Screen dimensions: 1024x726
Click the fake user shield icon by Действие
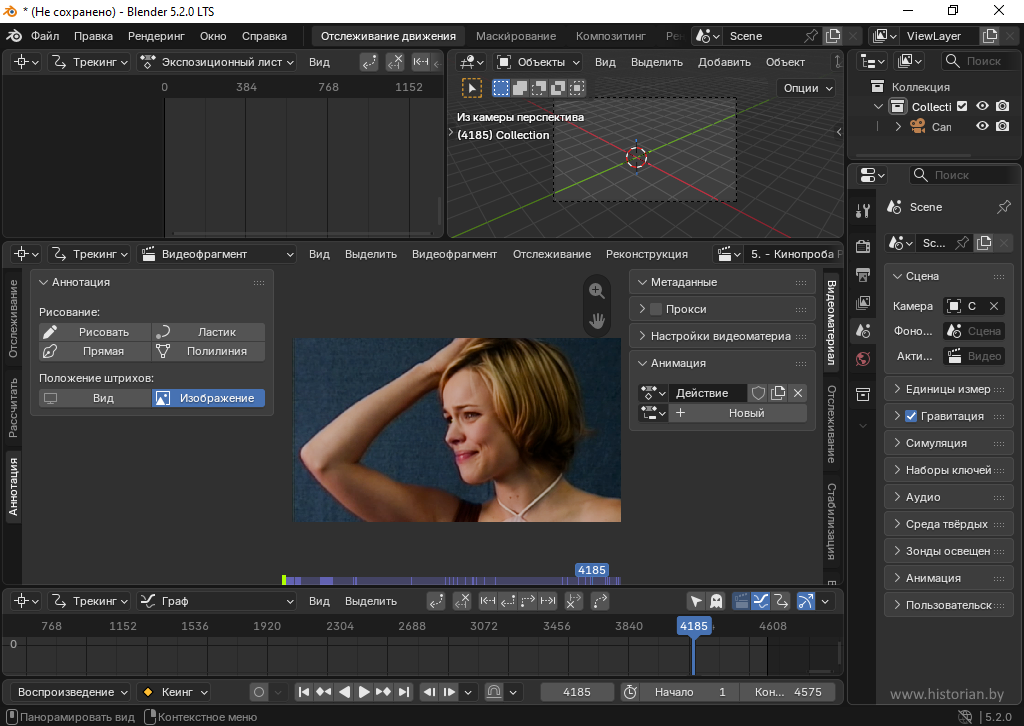click(x=758, y=393)
